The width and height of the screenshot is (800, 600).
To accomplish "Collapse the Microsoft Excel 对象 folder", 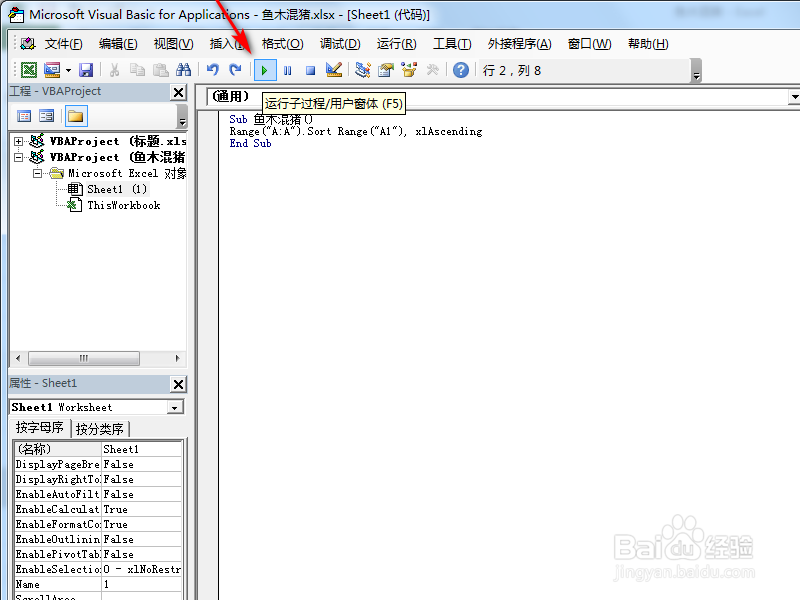I will click(x=37, y=173).
